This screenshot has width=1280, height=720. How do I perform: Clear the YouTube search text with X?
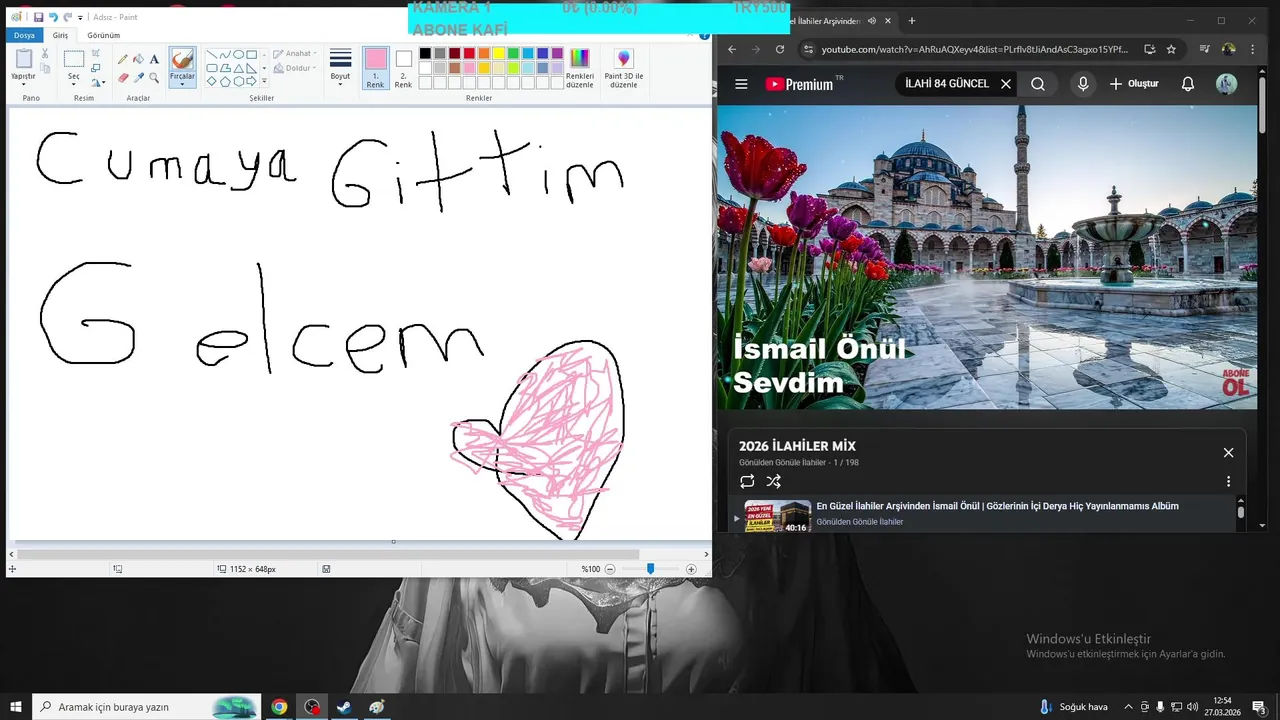tap(1006, 84)
